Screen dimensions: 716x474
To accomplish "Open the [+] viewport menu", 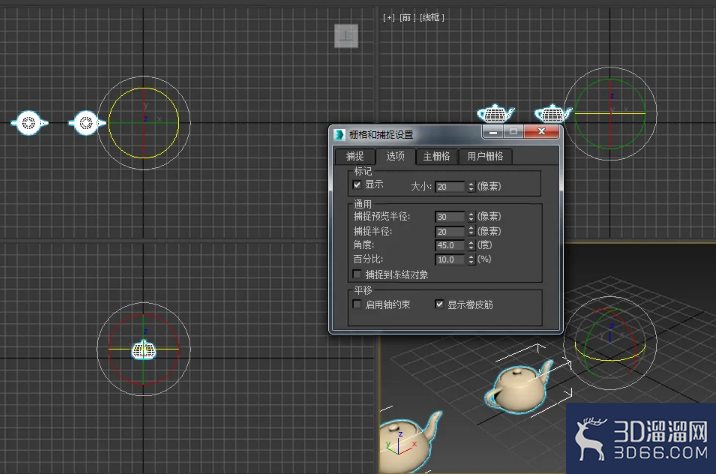I will [x=389, y=18].
